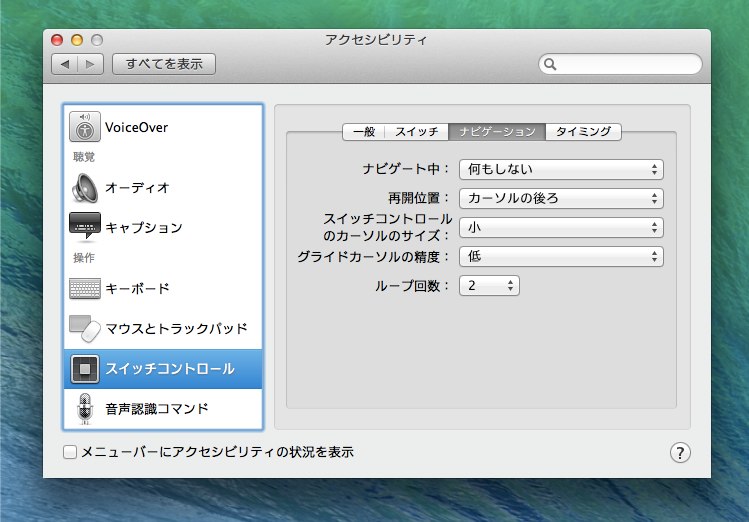Click the search magnifier icon
The width and height of the screenshot is (749, 522).
[550, 64]
